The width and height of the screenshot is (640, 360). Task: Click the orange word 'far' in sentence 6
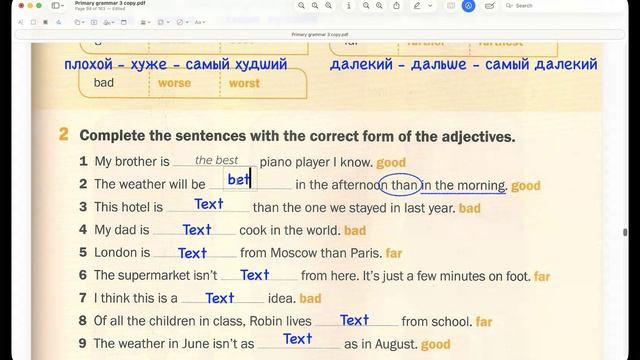[x=542, y=277]
